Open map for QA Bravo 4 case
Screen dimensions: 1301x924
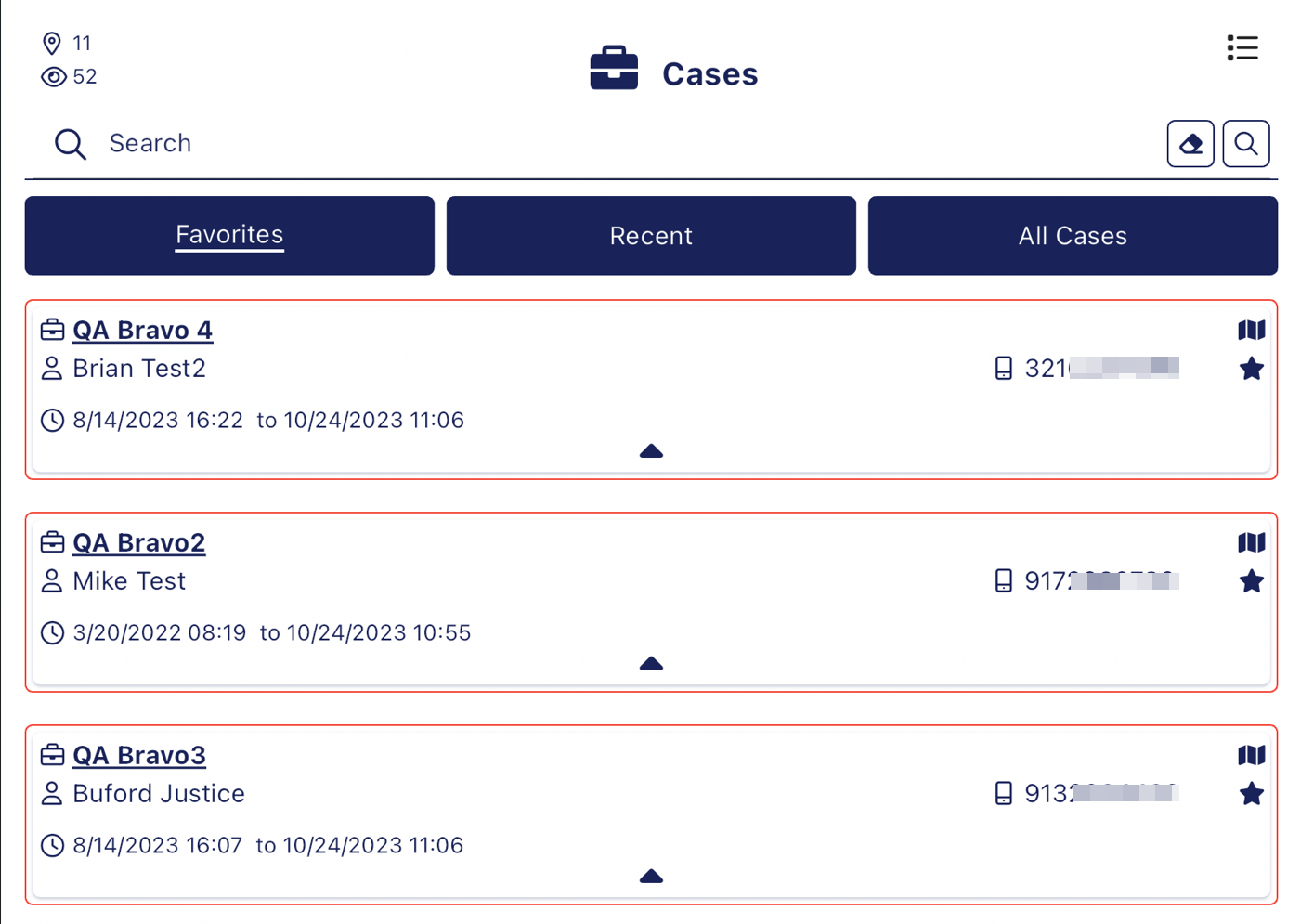click(1251, 331)
